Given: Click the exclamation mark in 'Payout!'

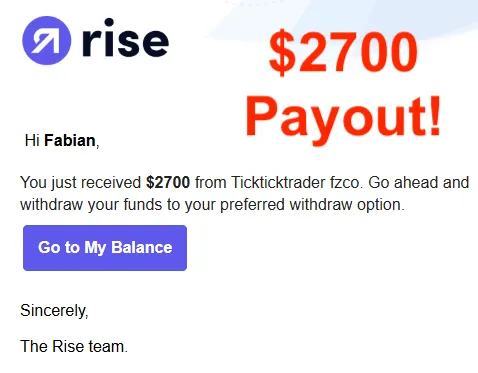Looking at the screenshot, I should [435, 115].
